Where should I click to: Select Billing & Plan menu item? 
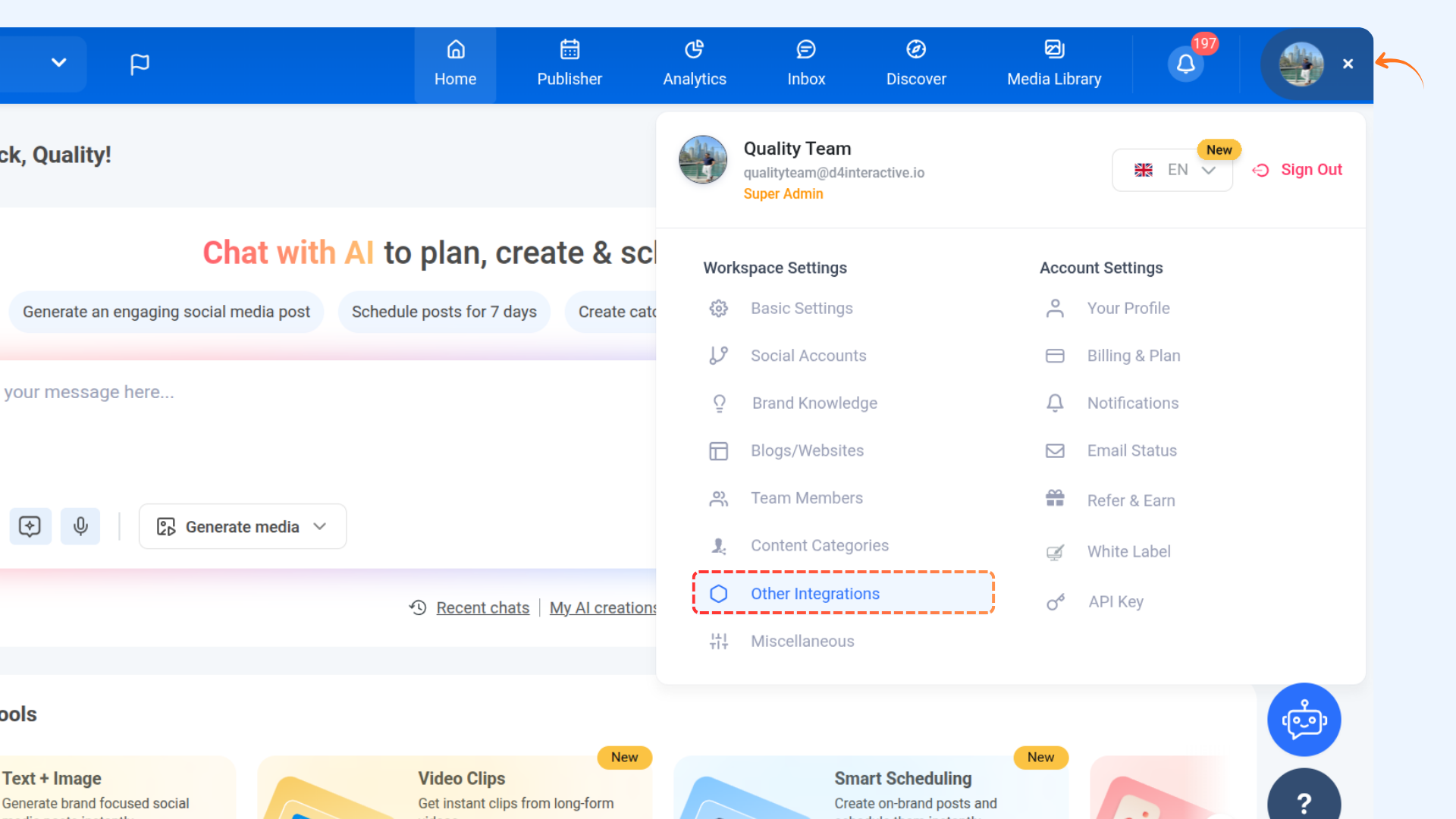(1133, 356)
